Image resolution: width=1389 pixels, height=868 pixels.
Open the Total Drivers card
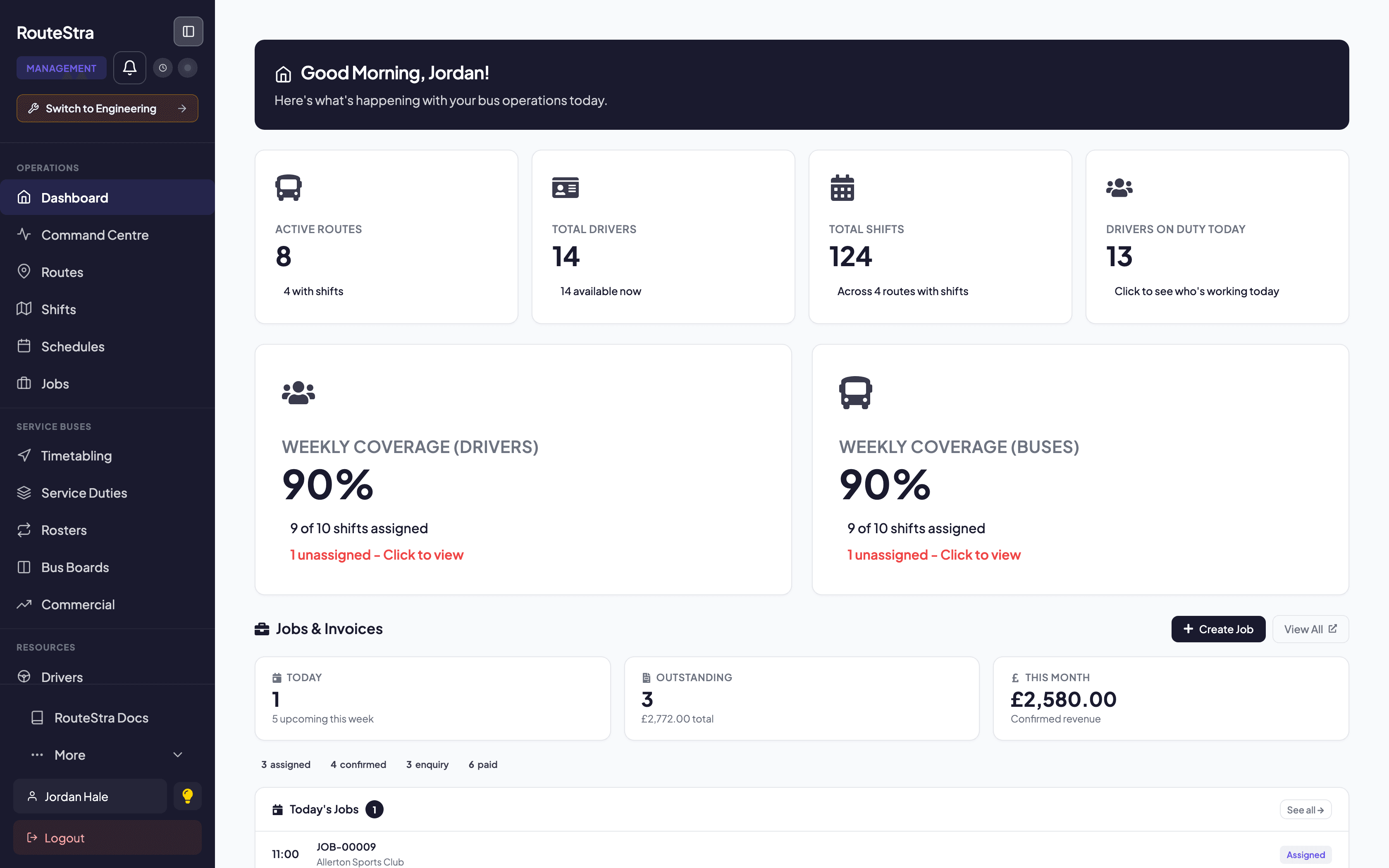point(663,237)
